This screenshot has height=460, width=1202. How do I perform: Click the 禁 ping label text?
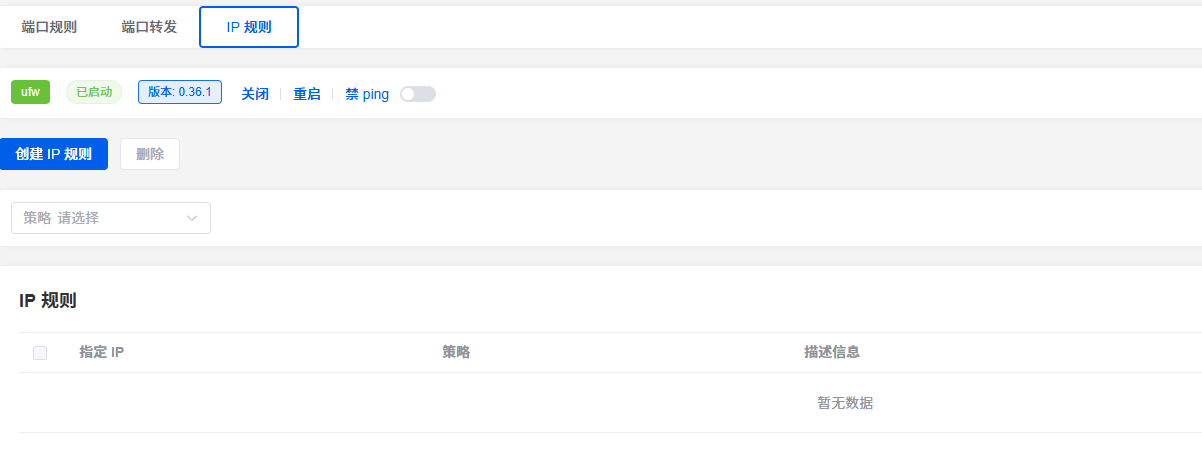tap(367, 94)
